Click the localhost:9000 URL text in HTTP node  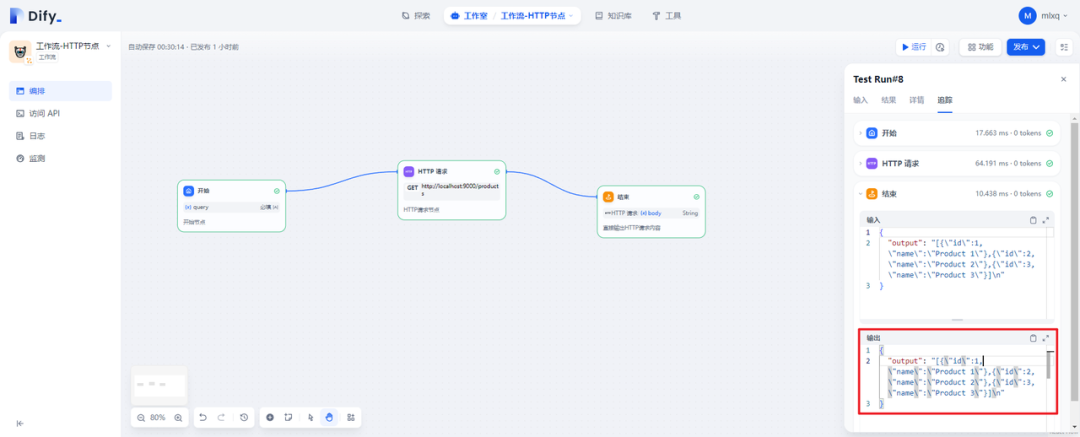tap(460, 190)
